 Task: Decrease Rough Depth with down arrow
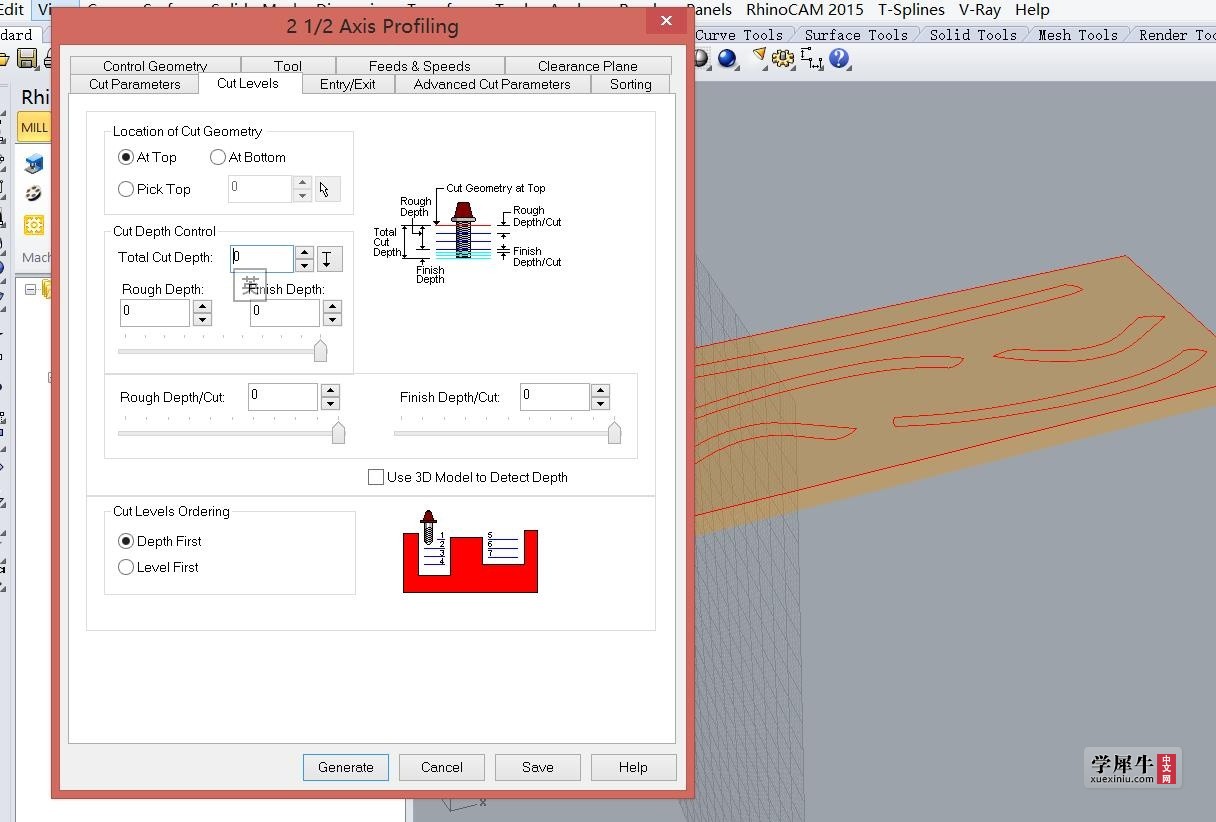pyautogui.click(x=202, y=320)
